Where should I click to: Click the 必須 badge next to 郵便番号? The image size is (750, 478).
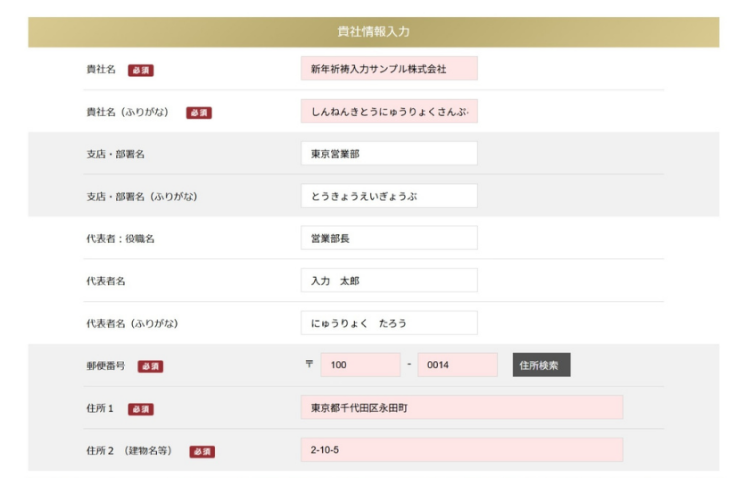[x=150, y=366]
